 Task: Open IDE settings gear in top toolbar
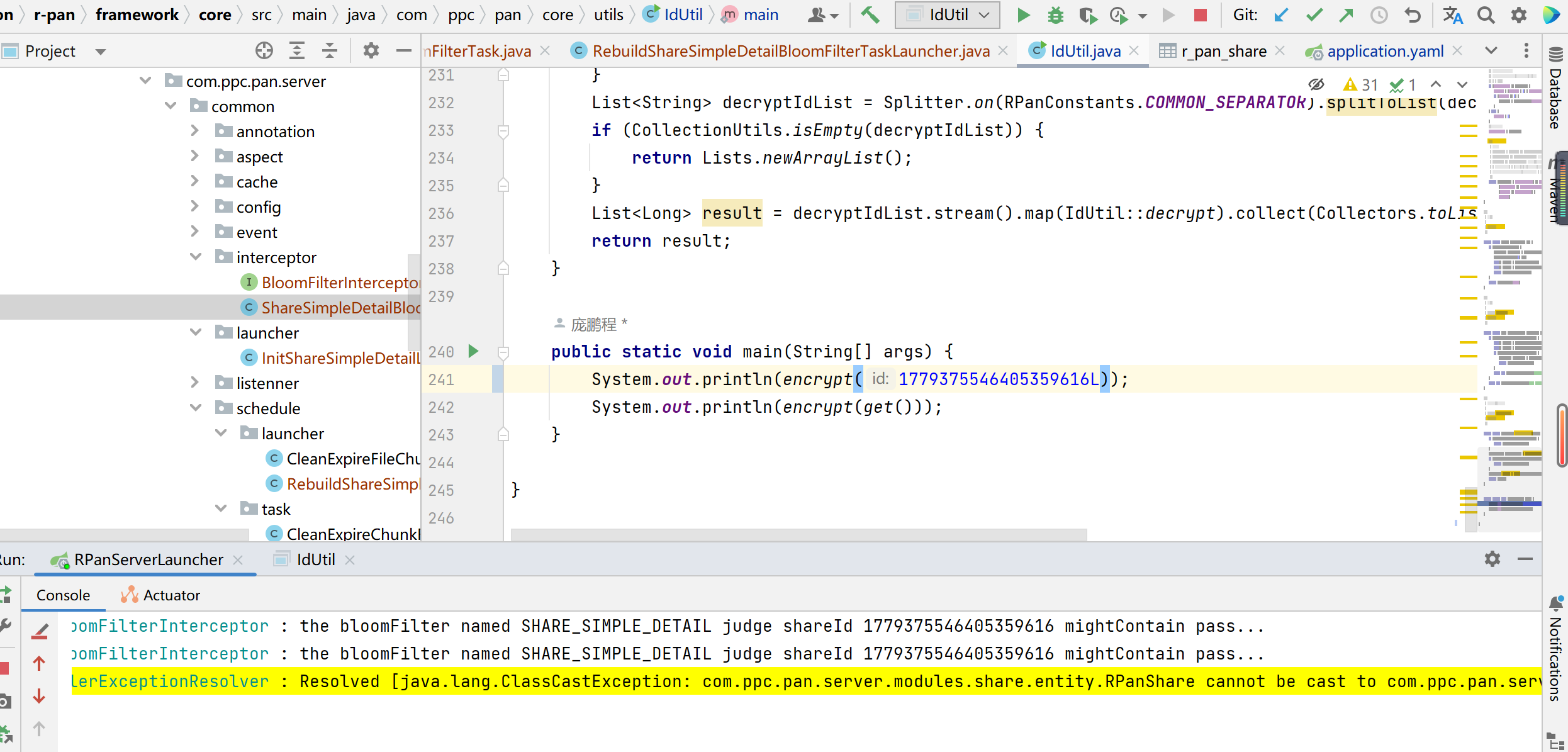click(x=1518, y=14)
